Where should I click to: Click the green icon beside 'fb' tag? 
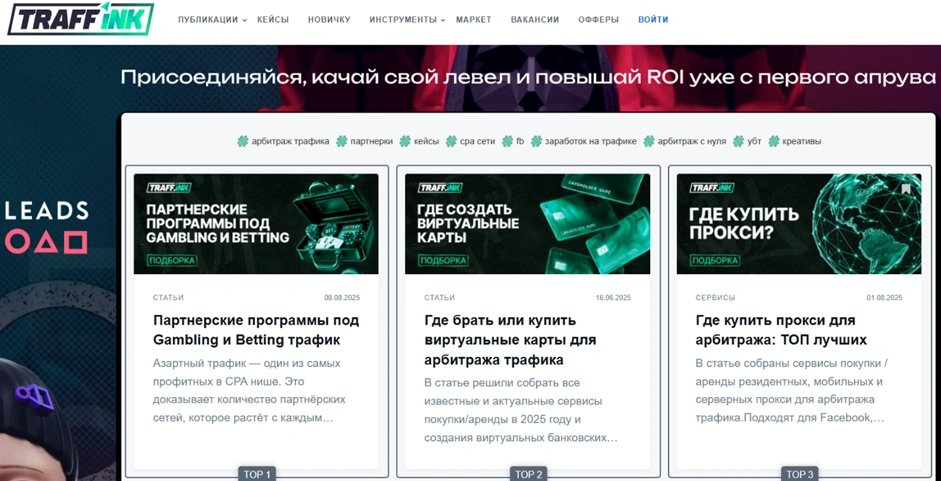(x=506, y=142)
